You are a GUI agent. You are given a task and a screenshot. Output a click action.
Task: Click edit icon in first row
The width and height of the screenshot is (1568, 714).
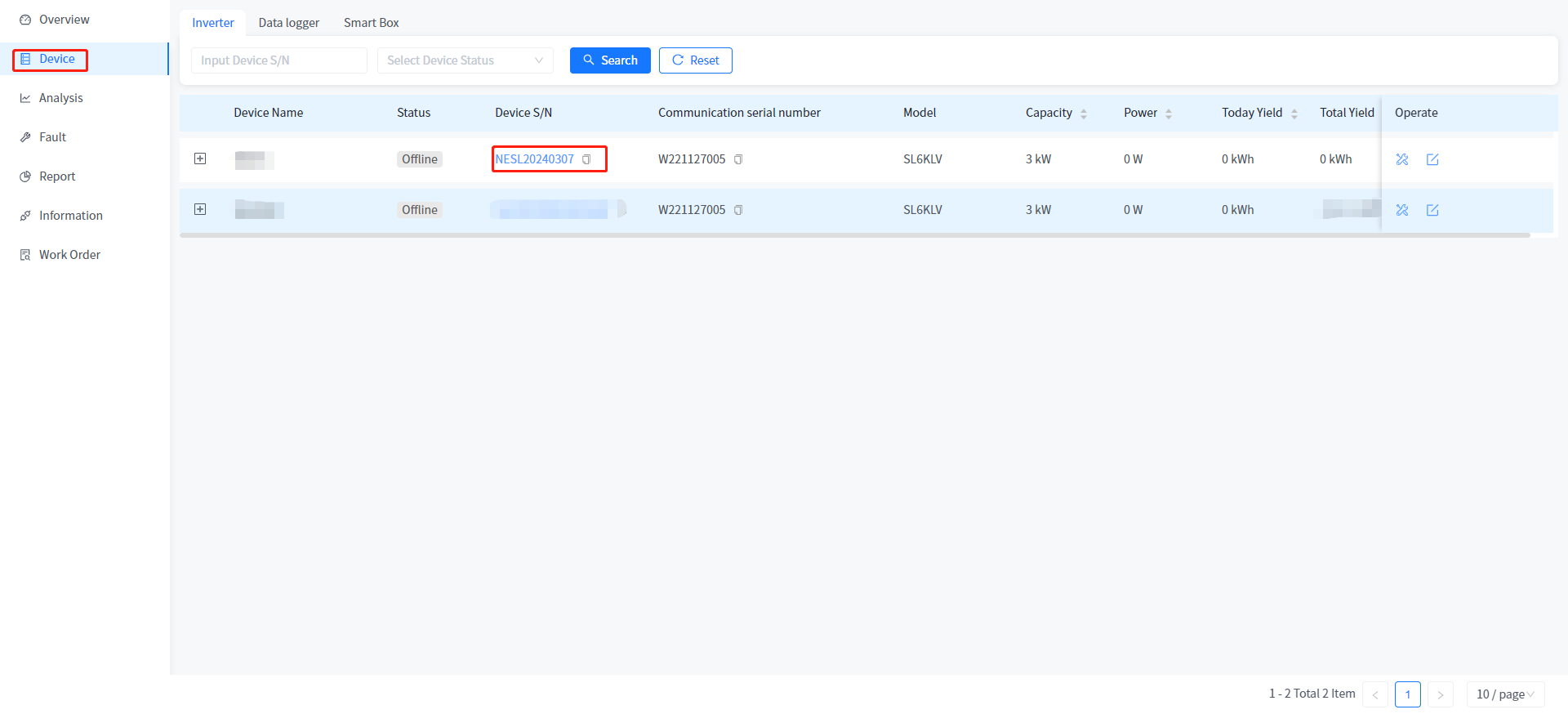click(x=1432, y=159)
